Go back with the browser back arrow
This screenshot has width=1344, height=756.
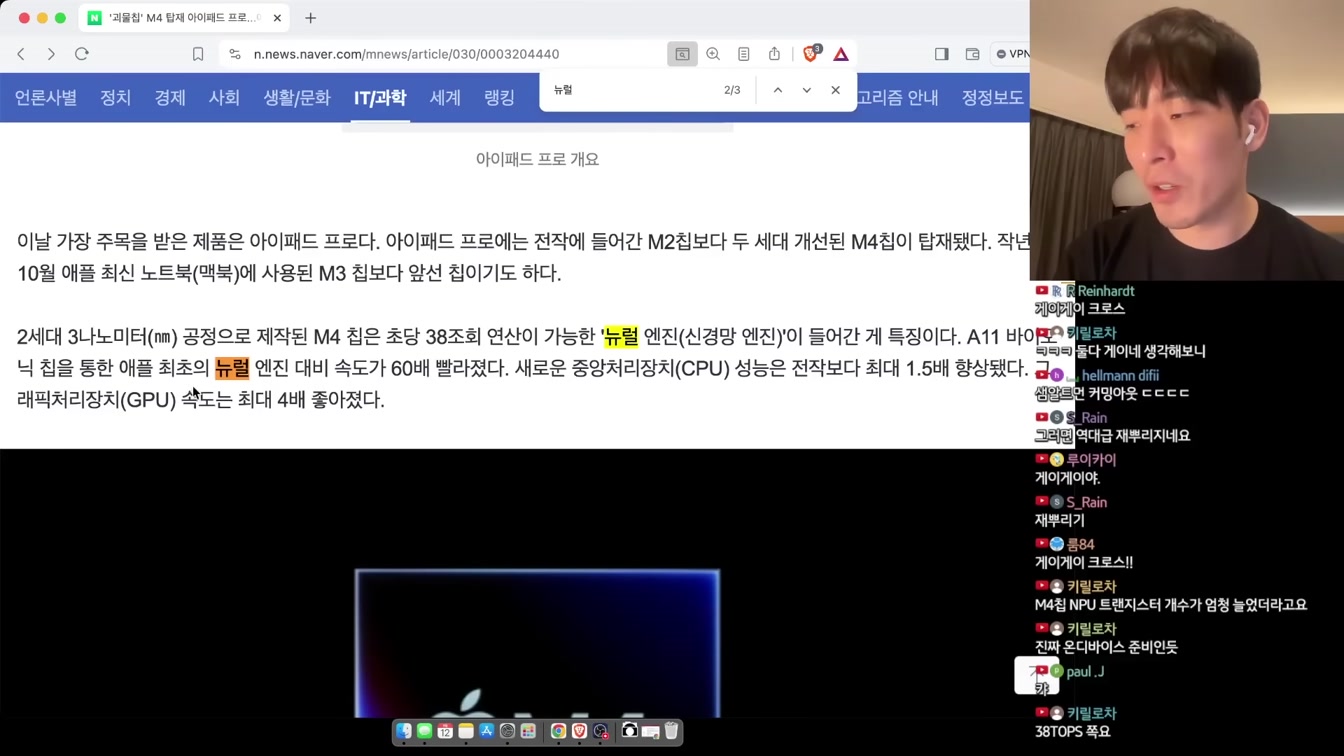pyautogui.click(x=21, y=54)
